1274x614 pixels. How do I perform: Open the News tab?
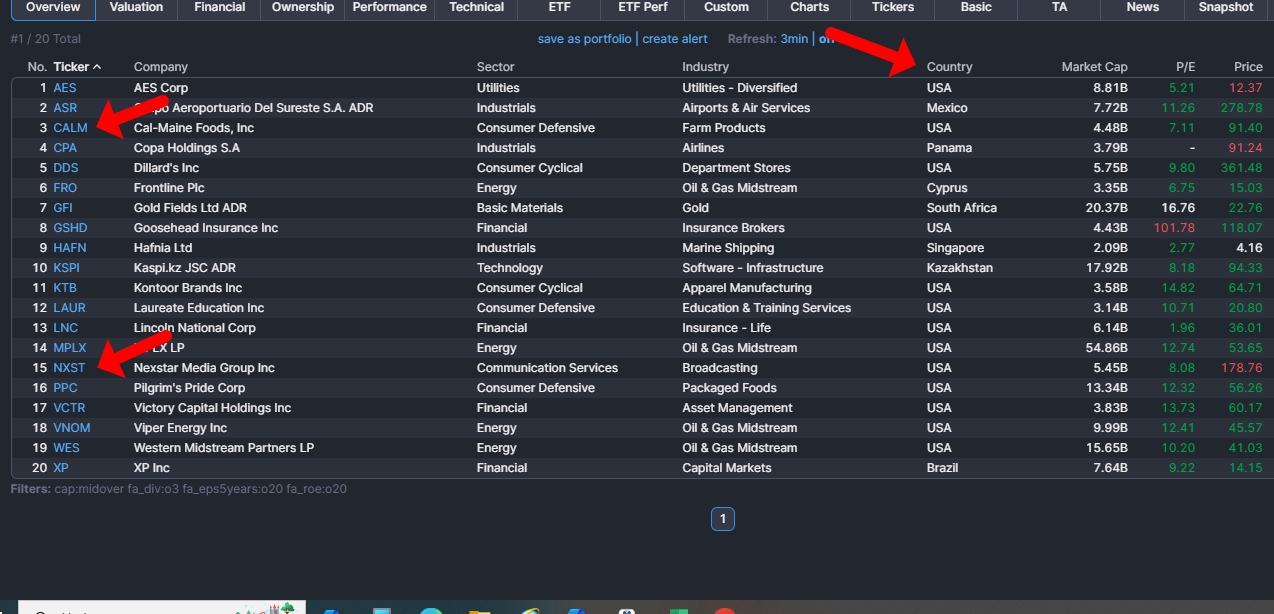point(1142,8)
